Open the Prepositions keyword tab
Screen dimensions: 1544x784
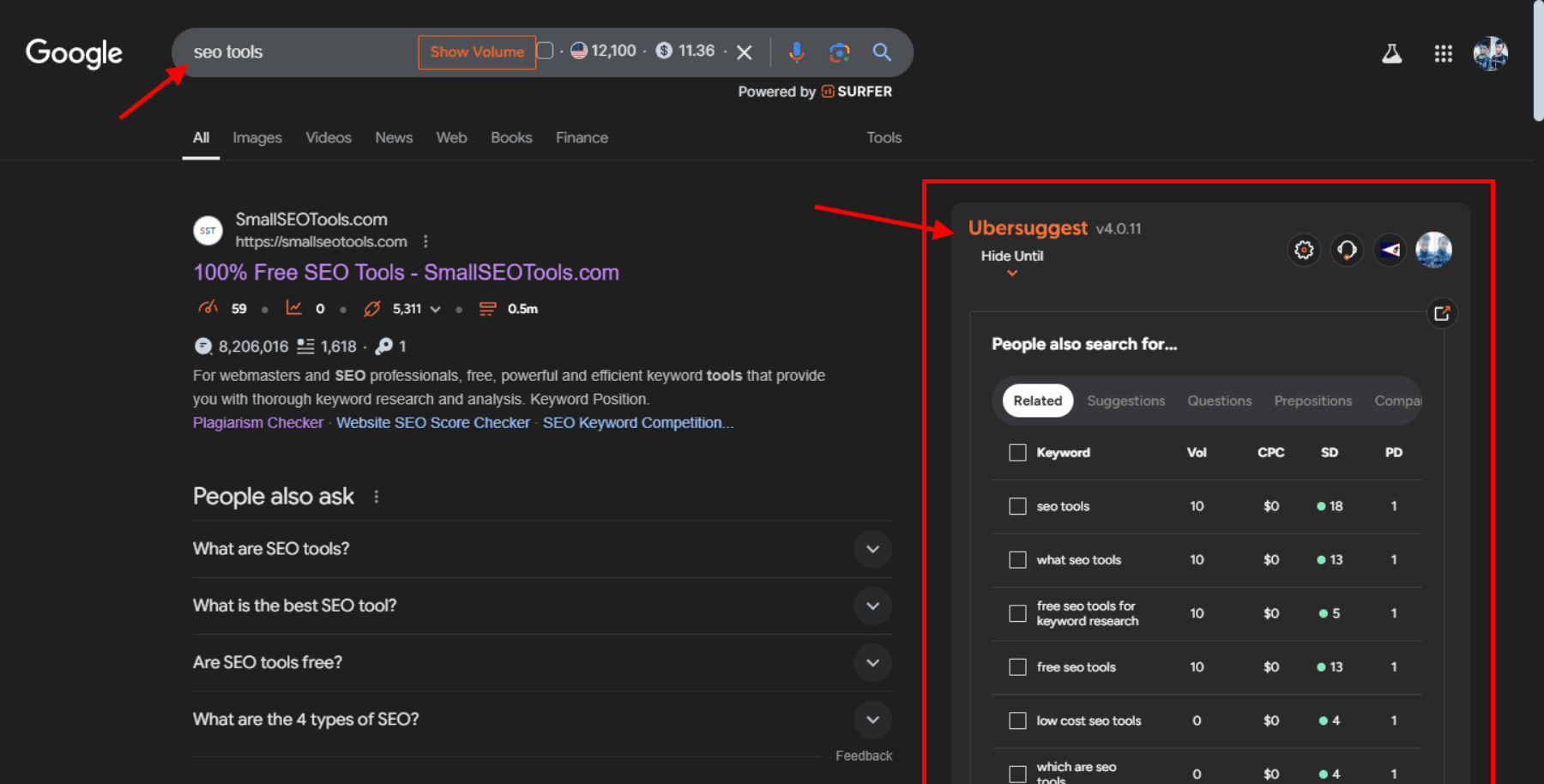click(1312, 401)
